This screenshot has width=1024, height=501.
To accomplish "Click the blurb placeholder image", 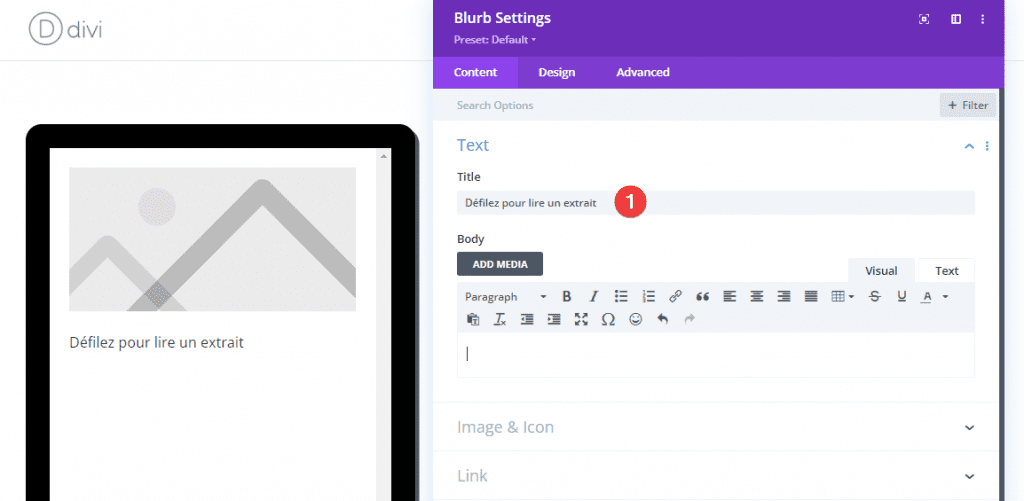I will [212, 239].
